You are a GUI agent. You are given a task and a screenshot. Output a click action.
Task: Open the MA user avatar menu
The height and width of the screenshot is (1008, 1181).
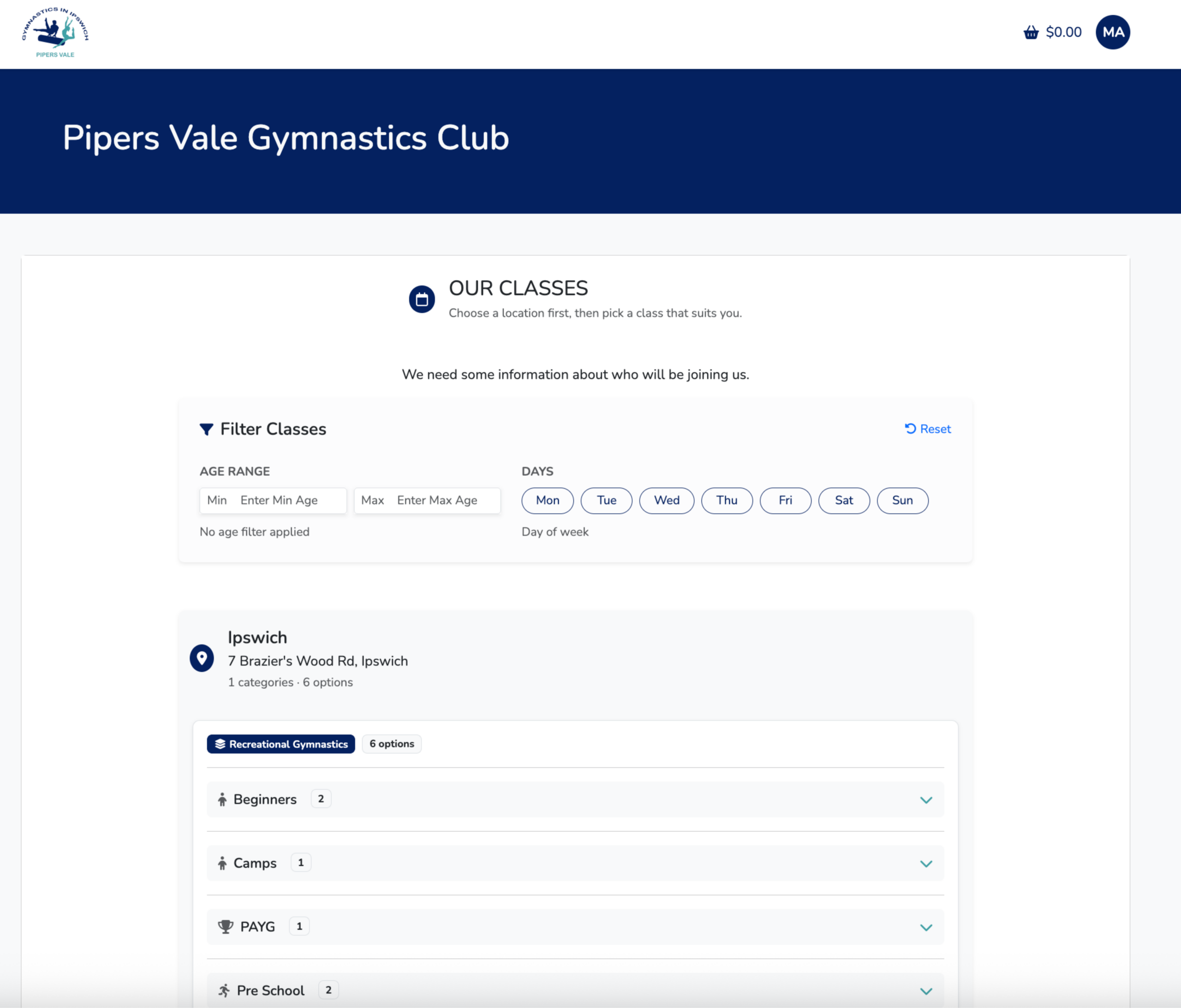tap(1112, 32)
